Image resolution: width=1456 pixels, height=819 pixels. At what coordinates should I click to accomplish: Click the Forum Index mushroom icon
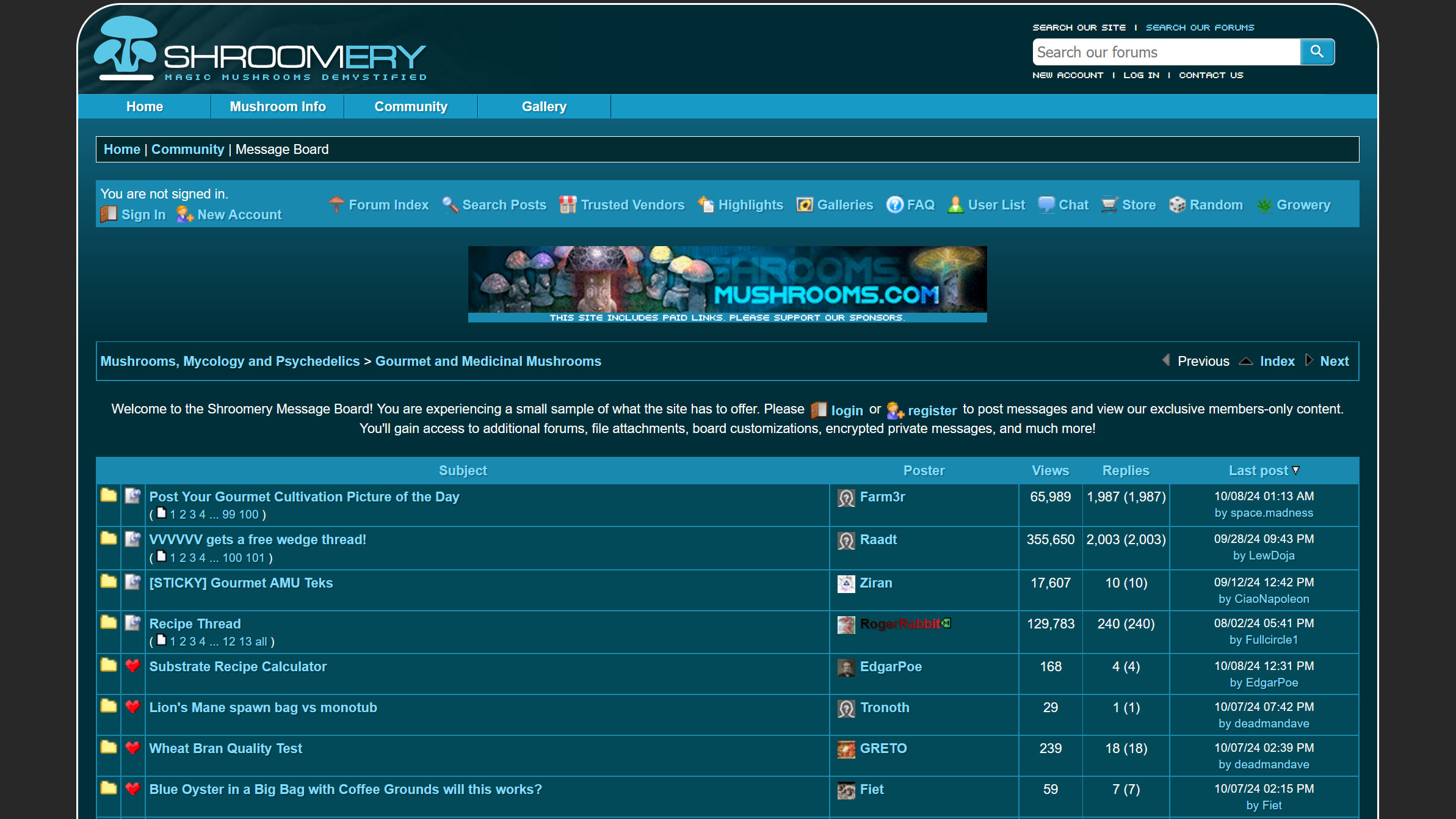(336, 205)
